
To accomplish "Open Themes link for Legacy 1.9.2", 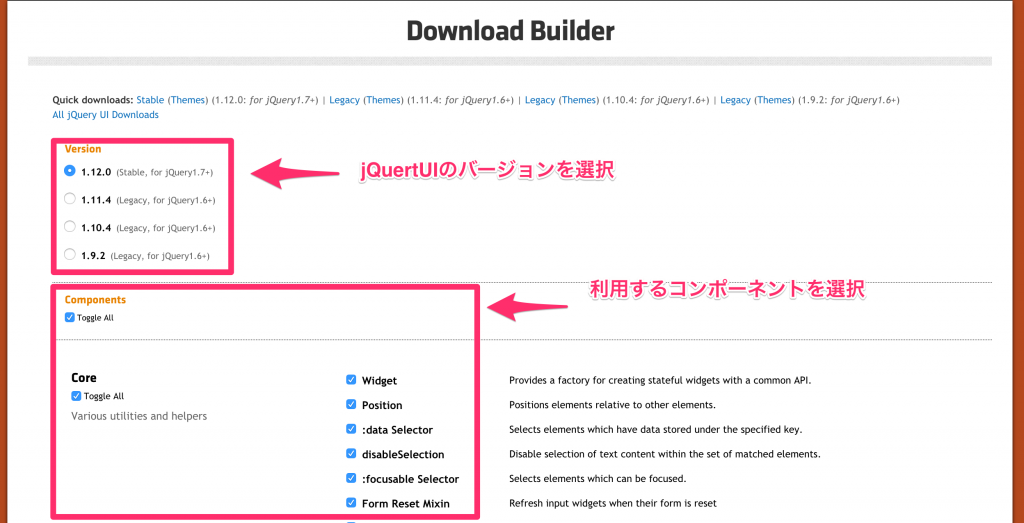I will (775, 100).
